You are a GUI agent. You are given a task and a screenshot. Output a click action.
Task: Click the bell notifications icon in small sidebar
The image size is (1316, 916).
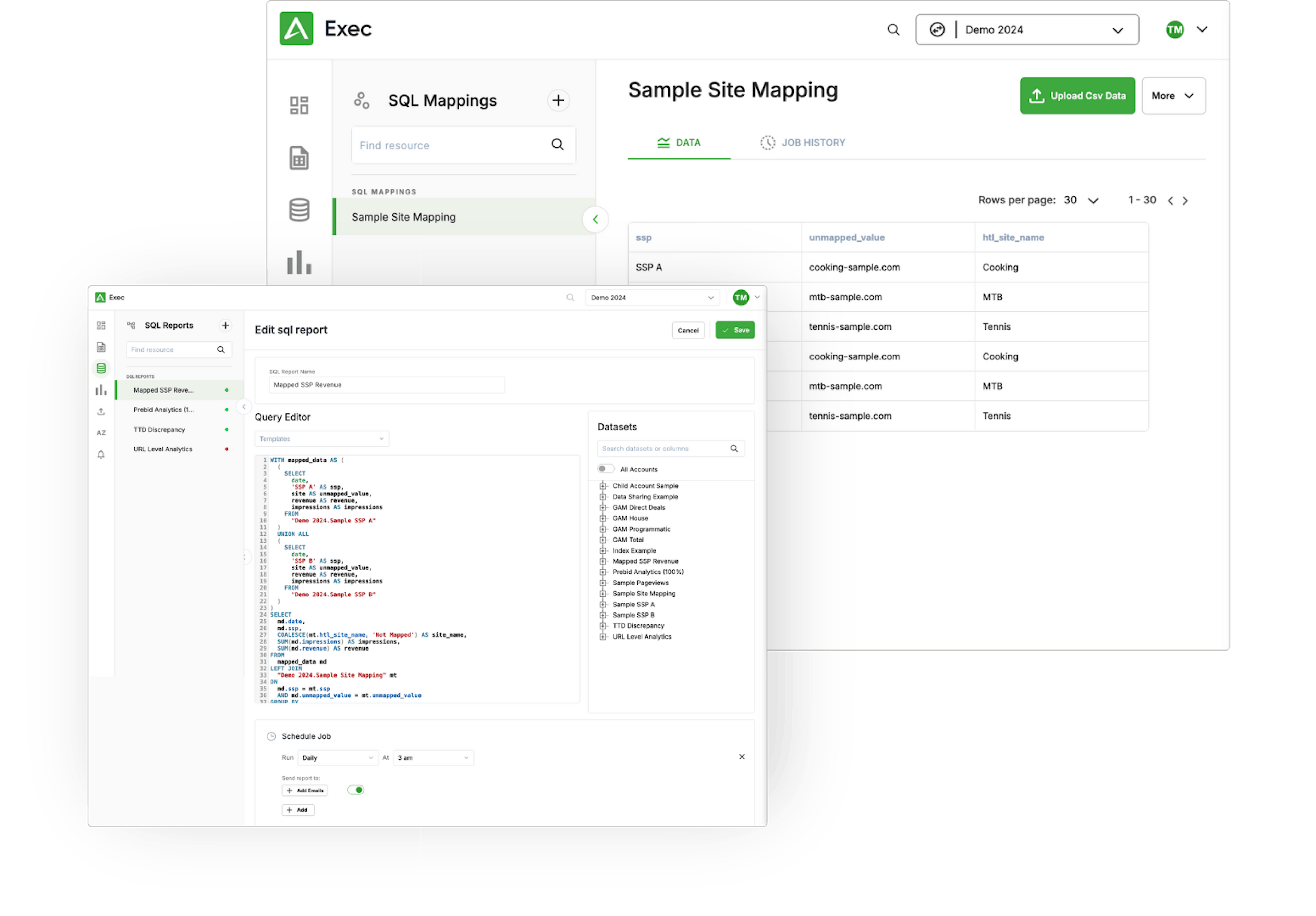101,455
